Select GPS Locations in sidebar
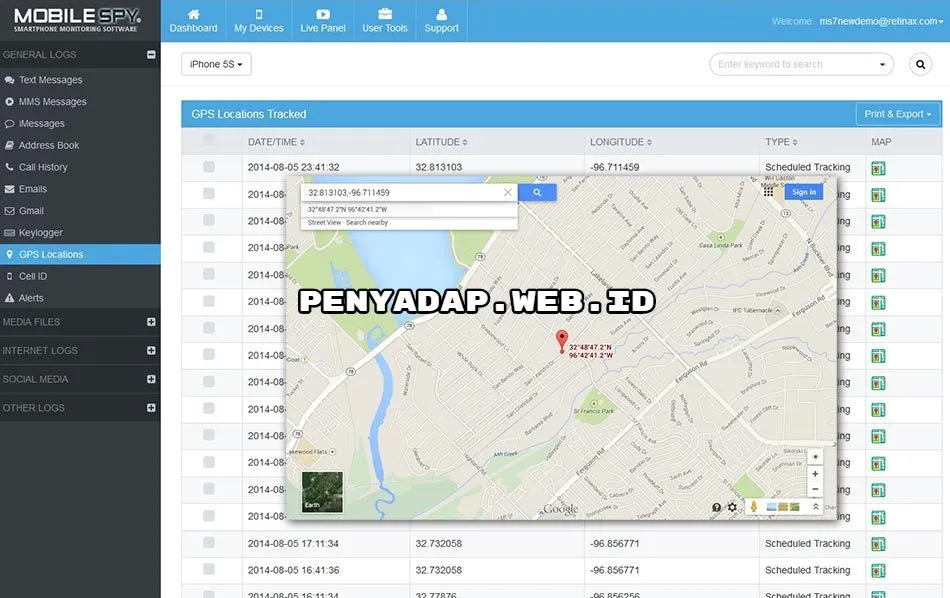 coord(80,254)
